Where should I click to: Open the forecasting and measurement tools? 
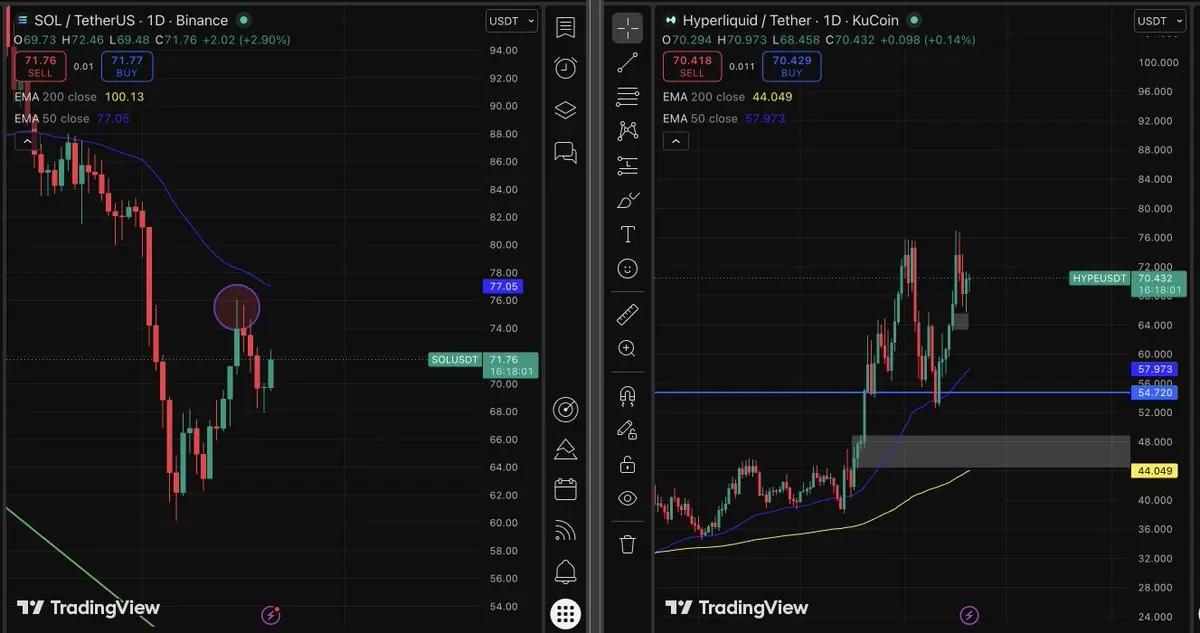coord(627,165)
